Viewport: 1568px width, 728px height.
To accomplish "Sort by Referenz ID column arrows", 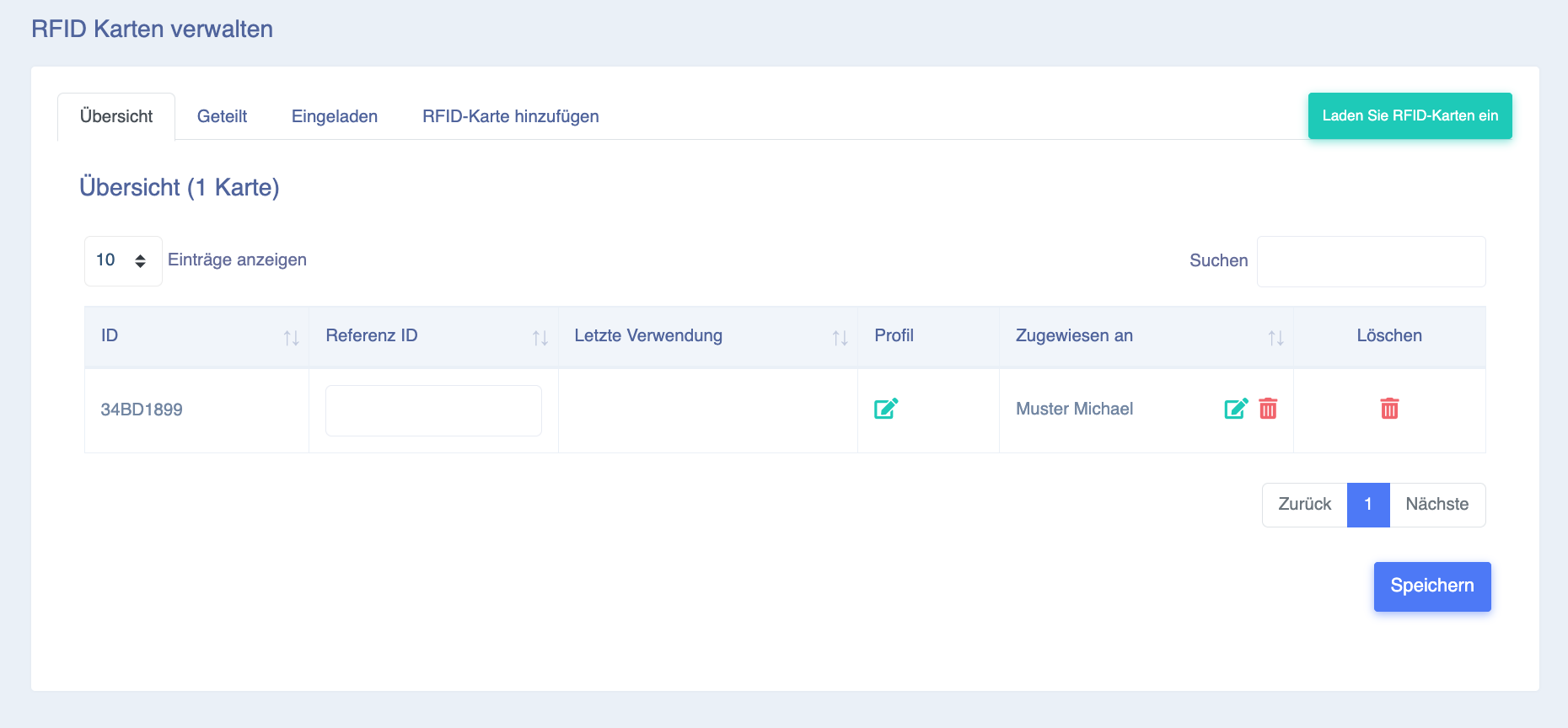I will pos(540,338).
